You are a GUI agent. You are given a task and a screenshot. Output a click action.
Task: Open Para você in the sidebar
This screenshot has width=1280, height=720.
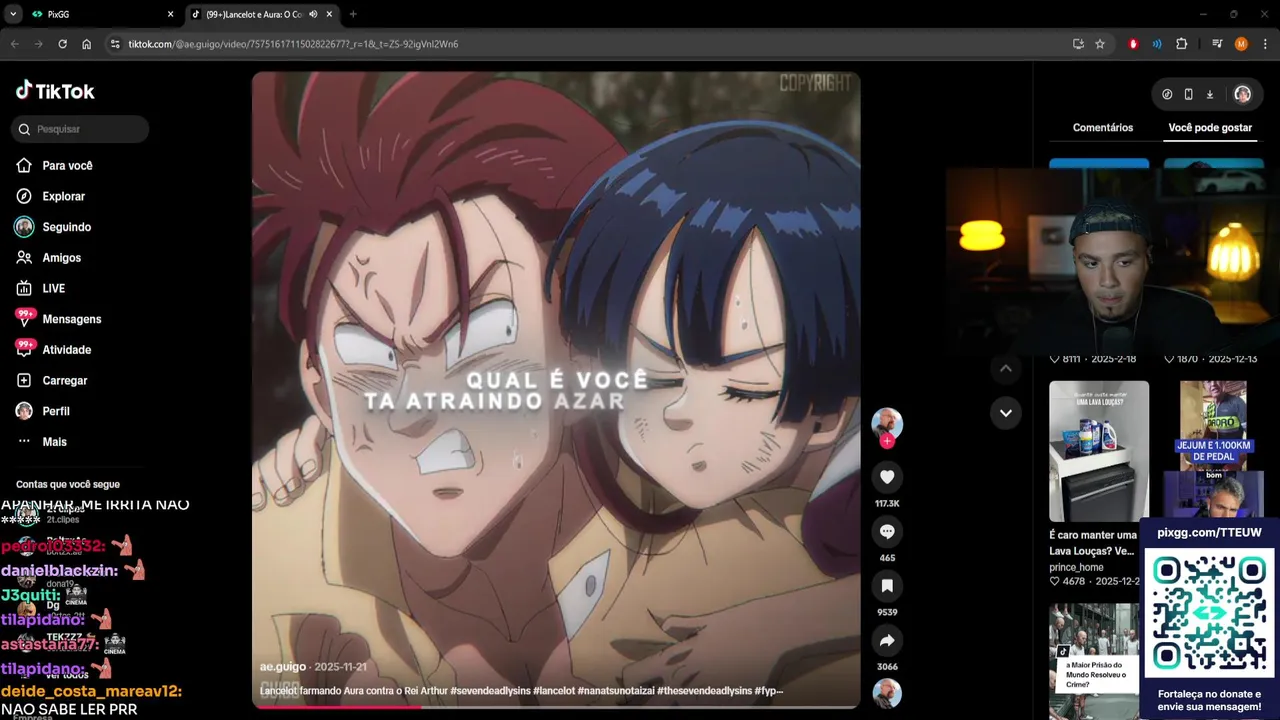coord(67,166)
